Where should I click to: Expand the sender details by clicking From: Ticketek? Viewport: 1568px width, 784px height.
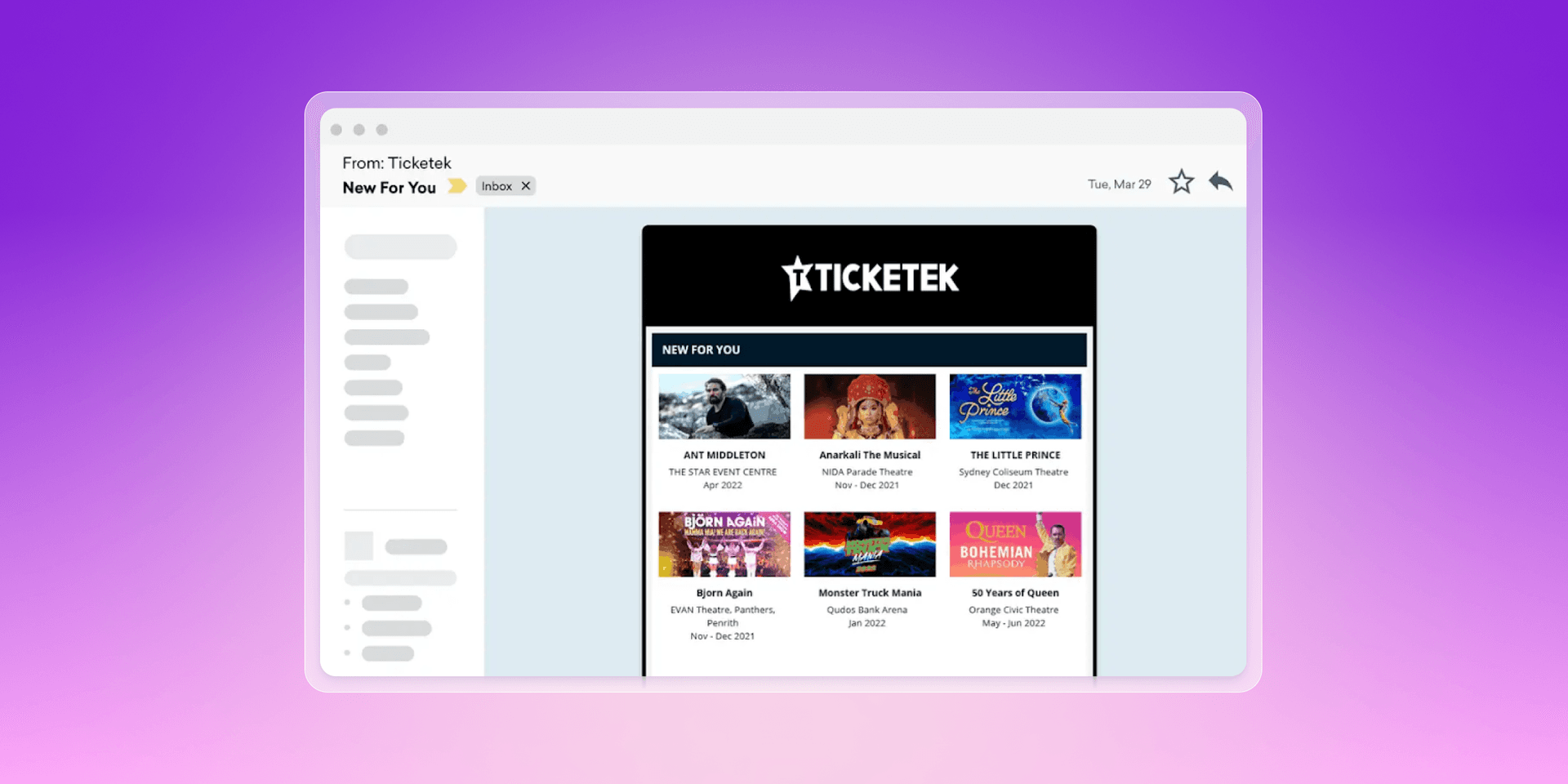click(x=397, y=163)
